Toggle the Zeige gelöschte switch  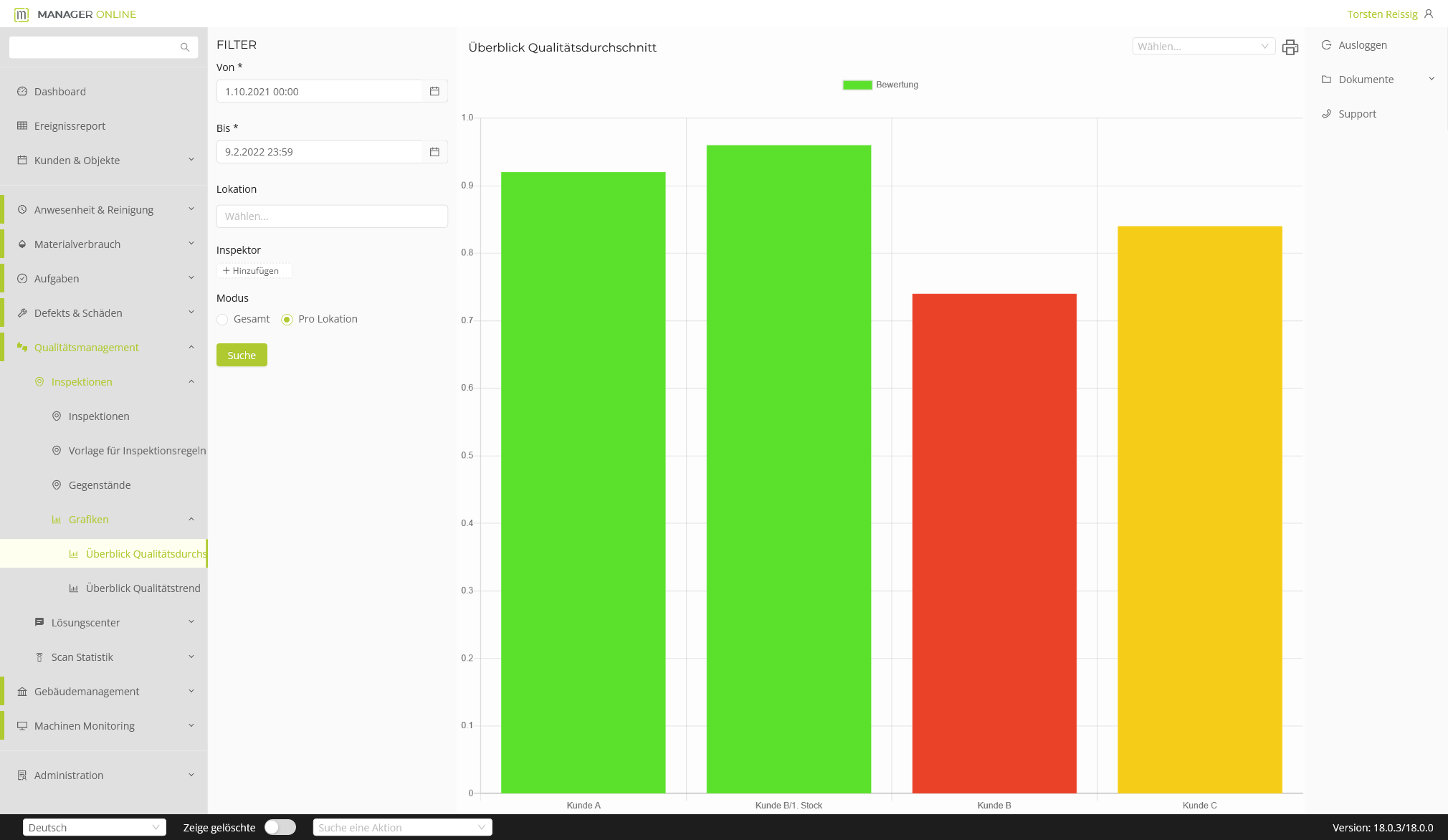(280, 827)
